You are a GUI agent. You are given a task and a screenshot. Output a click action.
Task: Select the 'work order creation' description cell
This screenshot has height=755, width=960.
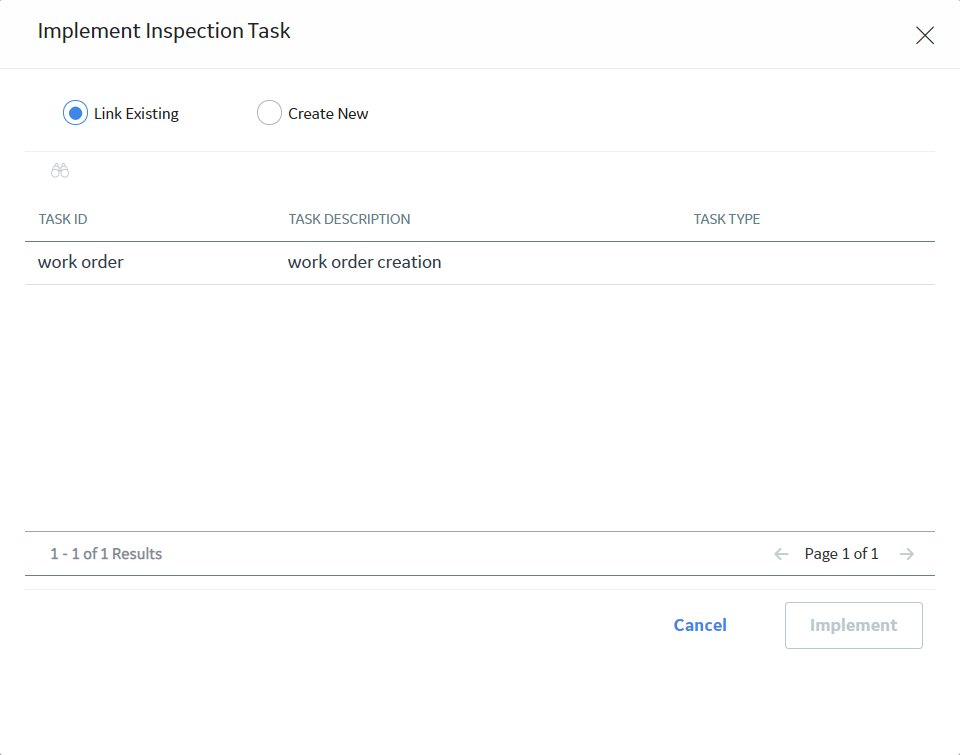(x=364, y=262)
